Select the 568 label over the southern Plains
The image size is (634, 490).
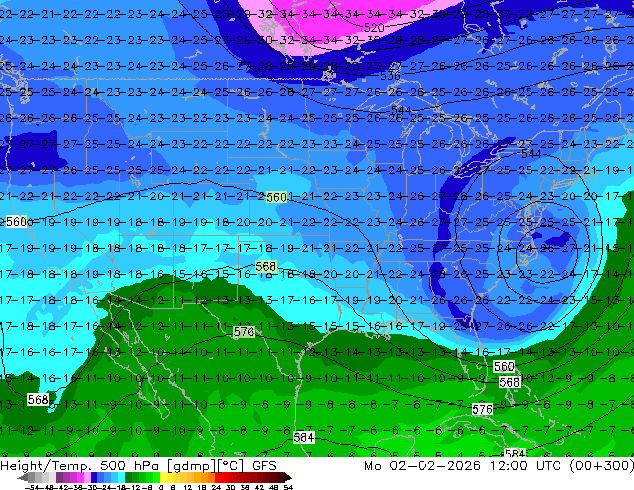(x=266, y=266)
